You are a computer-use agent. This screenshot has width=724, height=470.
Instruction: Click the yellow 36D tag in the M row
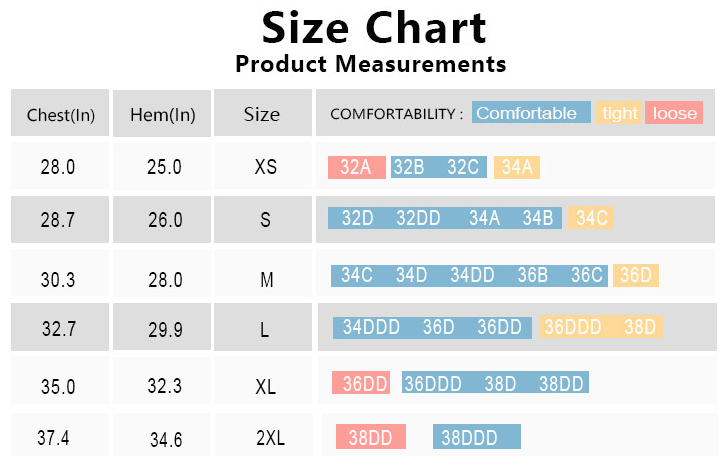tap(635, 275)
